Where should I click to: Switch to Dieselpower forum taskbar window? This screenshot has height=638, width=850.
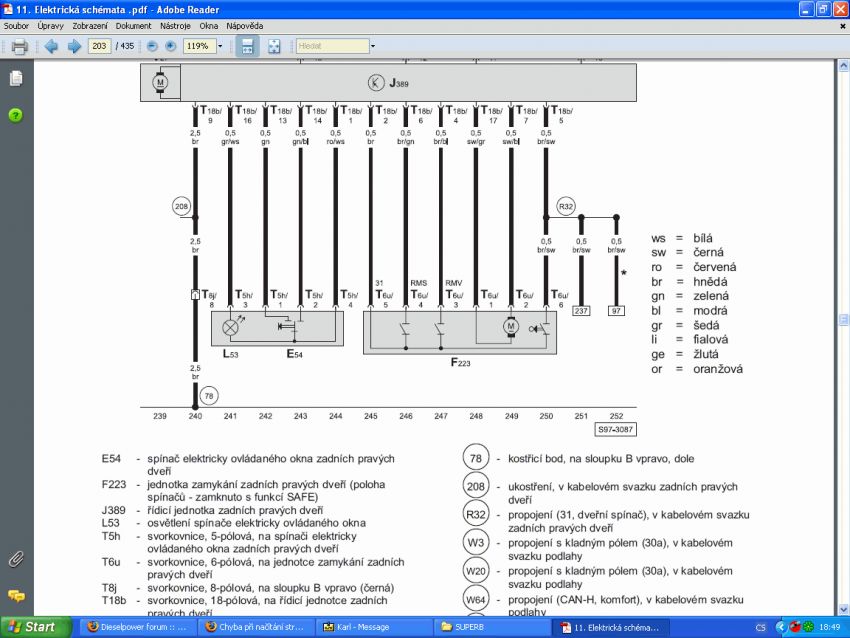(136, 627)
